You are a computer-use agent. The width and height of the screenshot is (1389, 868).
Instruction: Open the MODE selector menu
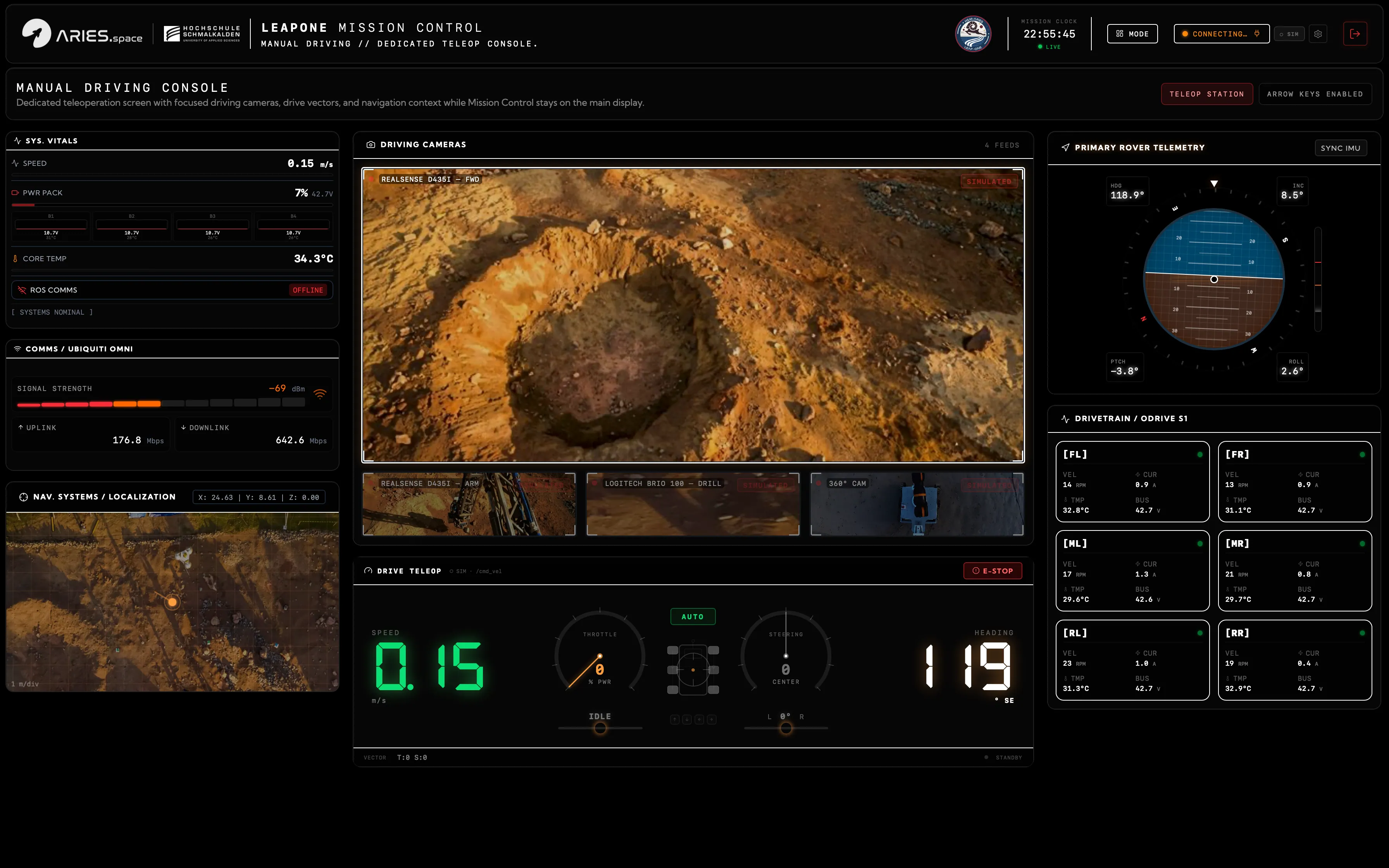(x=1132, y=34)
